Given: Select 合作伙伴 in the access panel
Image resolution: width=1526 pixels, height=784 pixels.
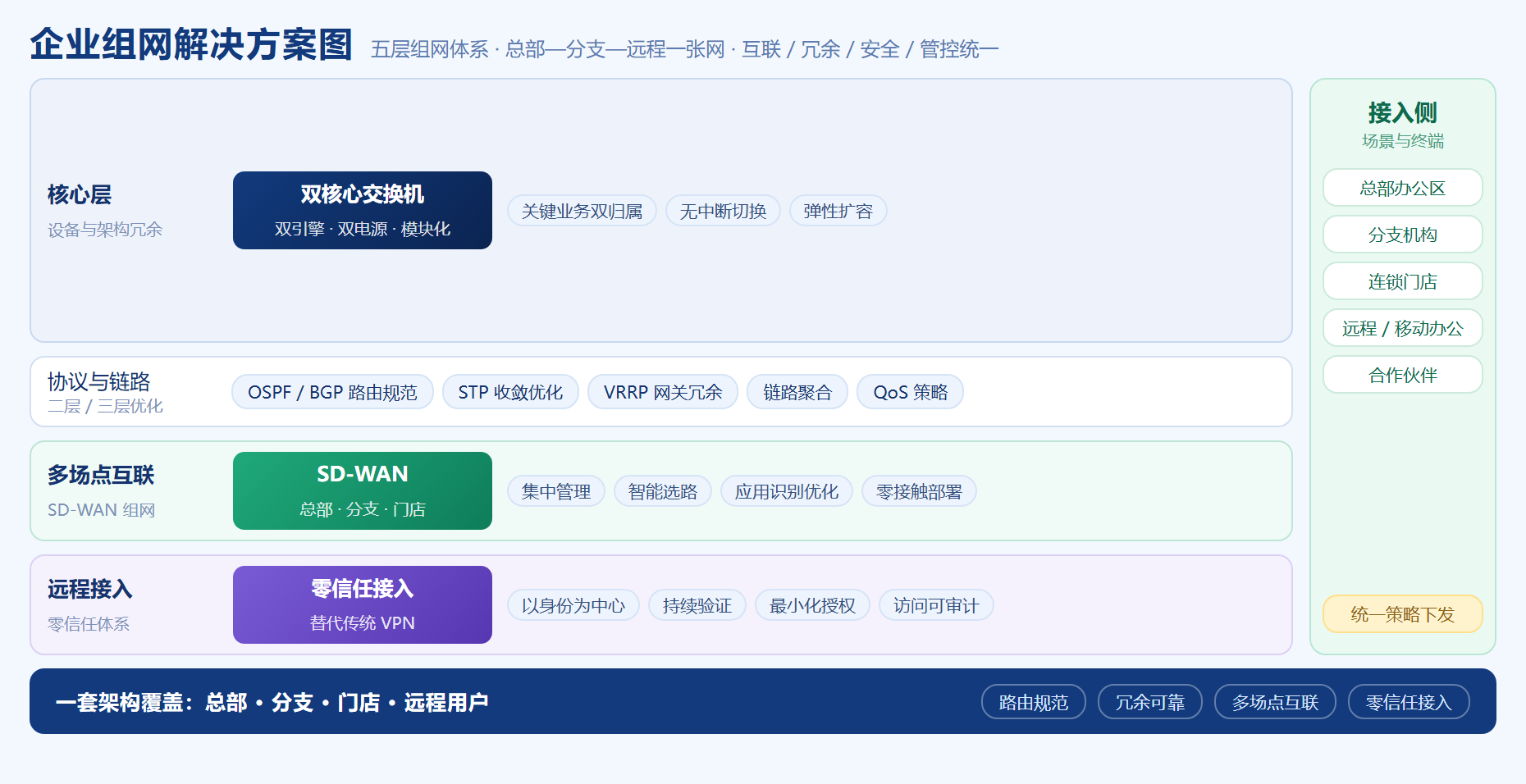Looking at the screenshot, I should pos(1402,375).
